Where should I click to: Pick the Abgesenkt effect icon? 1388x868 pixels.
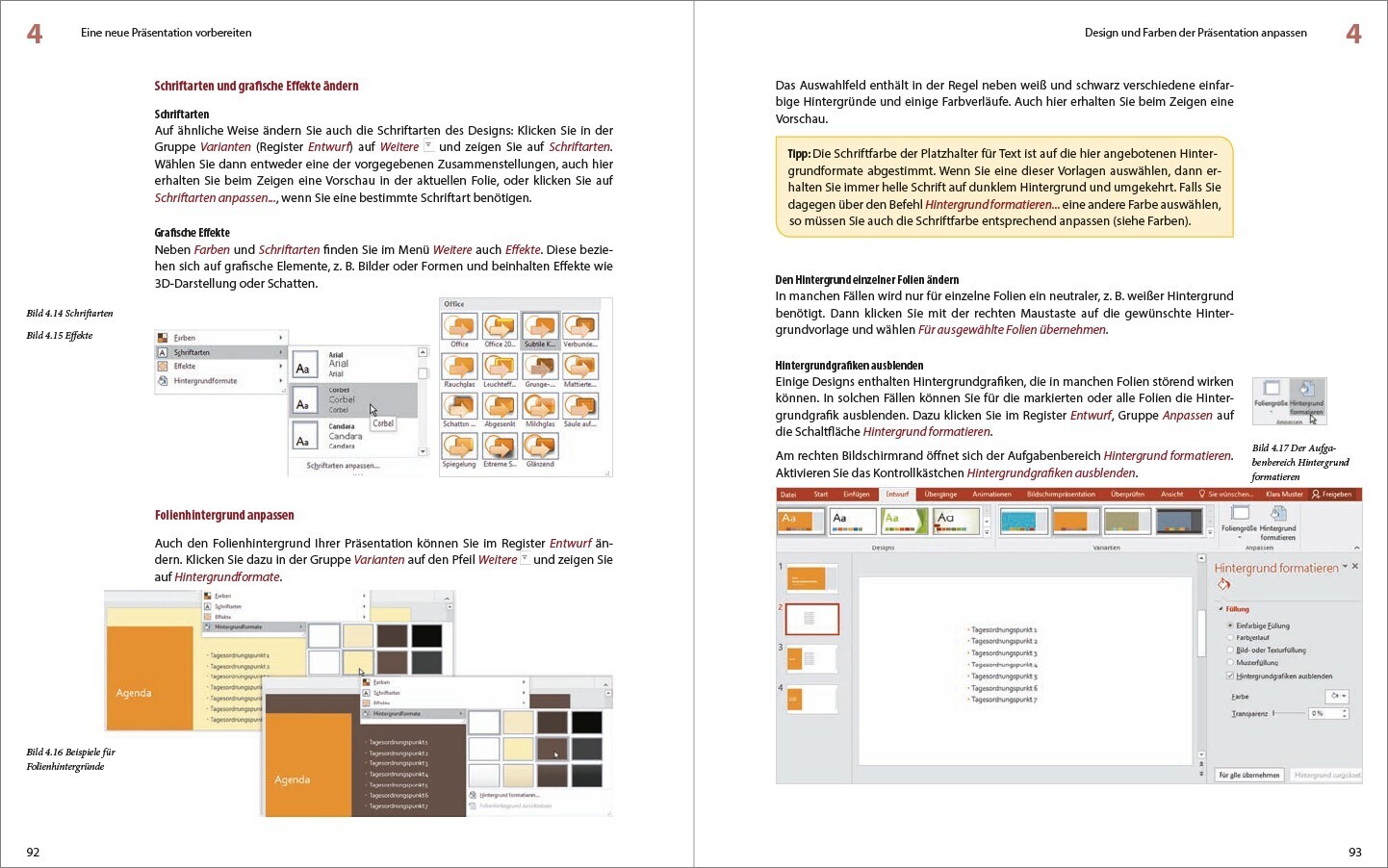click(500, 411)
